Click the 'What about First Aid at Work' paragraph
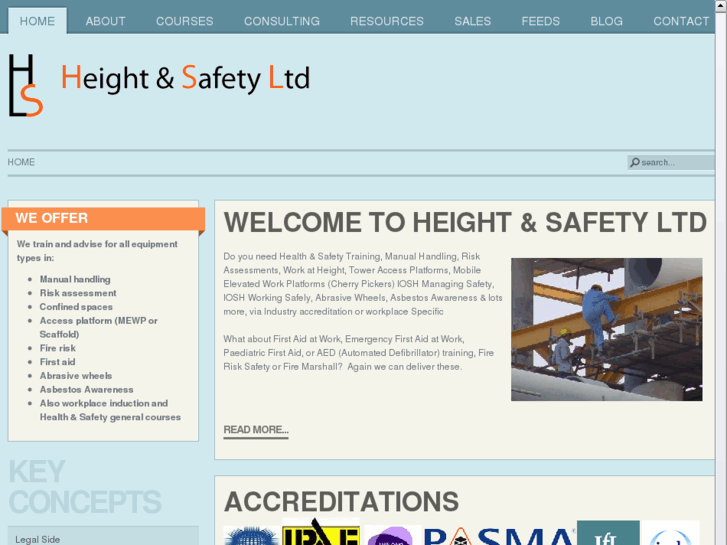Image resolution: width=727 pixels, height=545 pixels. [x=358, y=353]
